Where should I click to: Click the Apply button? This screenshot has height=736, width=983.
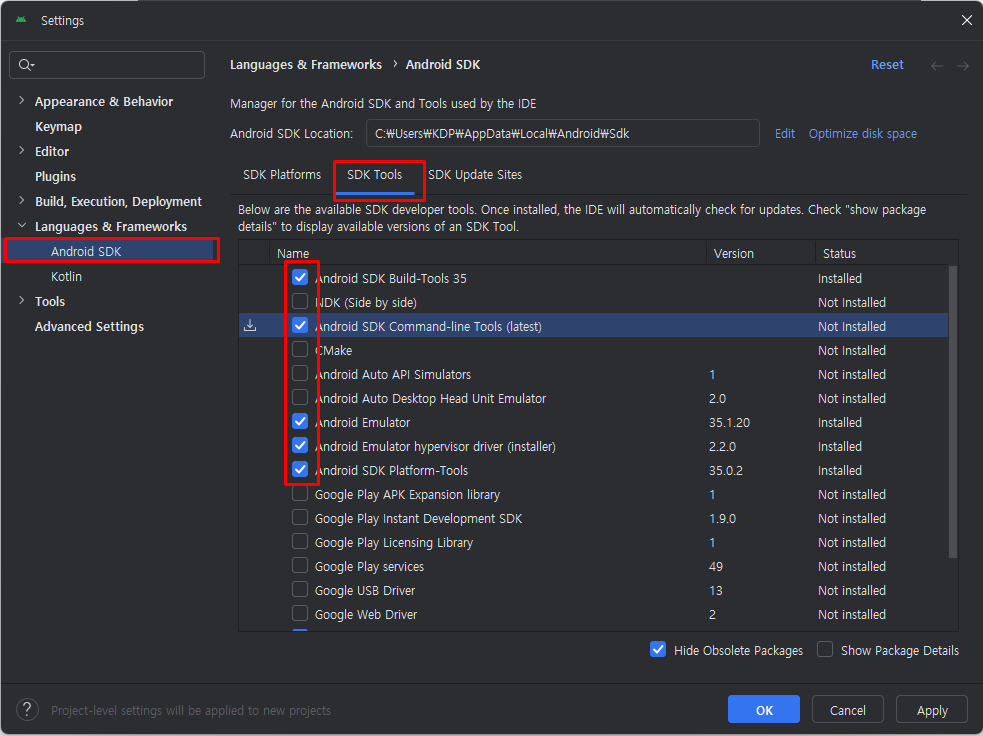[932, 710]
